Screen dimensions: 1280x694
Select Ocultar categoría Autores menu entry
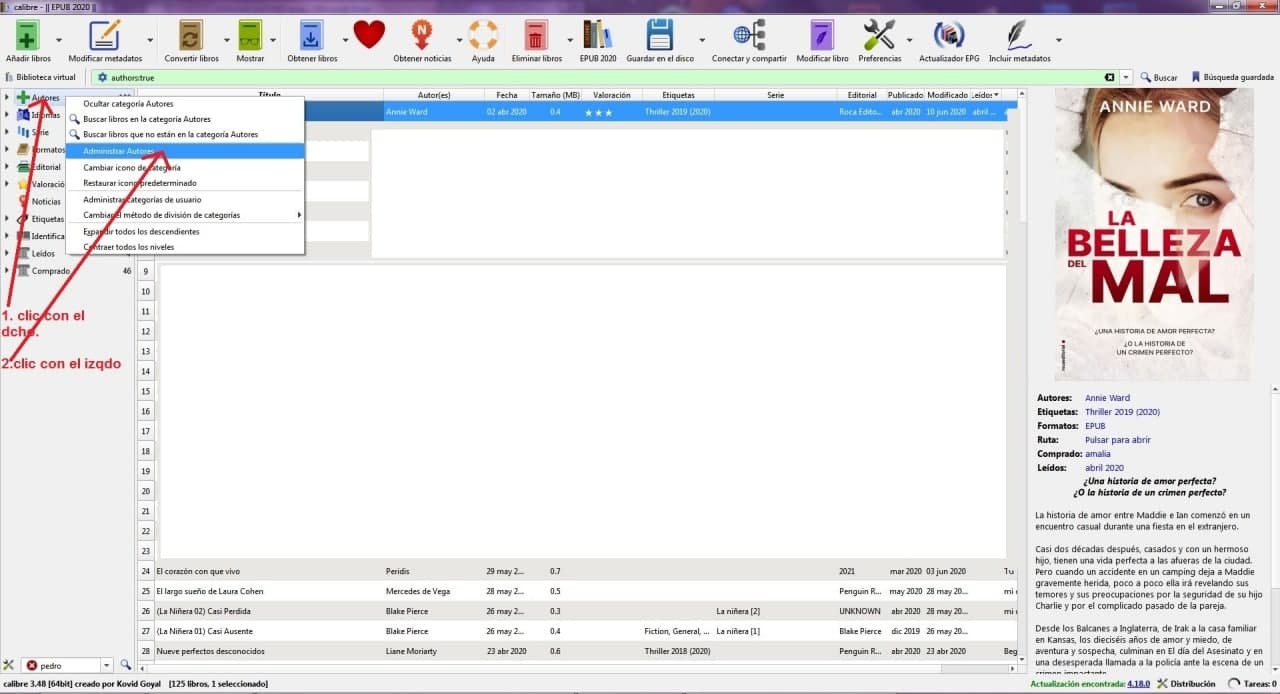click(x=185, y=104)
